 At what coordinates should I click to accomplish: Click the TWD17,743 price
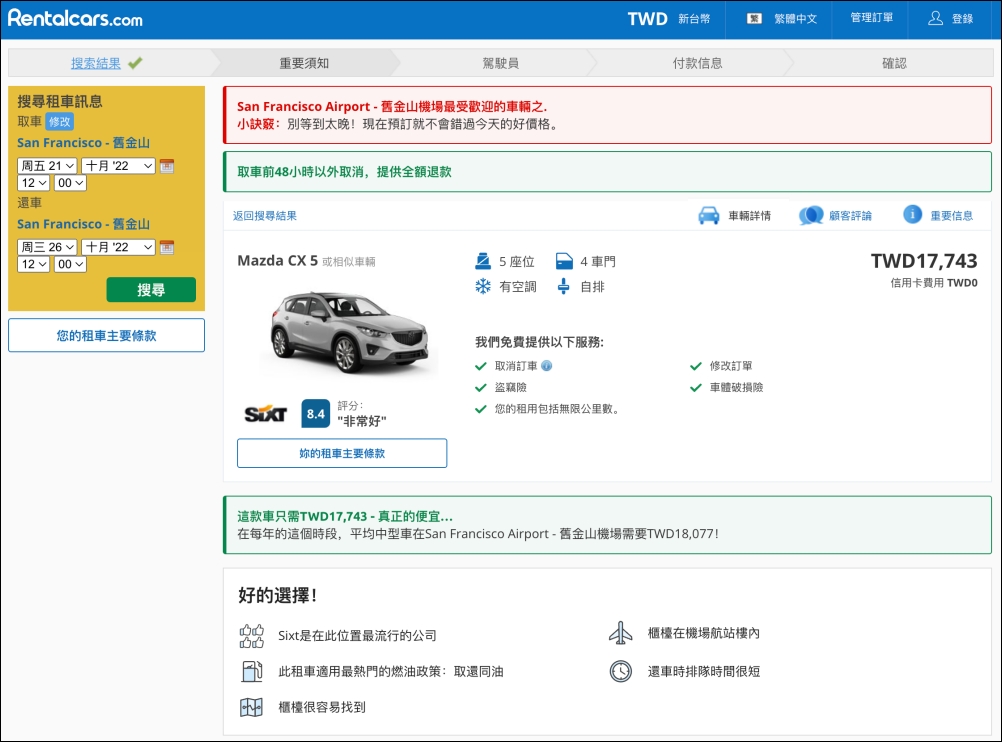pos(924,261)
